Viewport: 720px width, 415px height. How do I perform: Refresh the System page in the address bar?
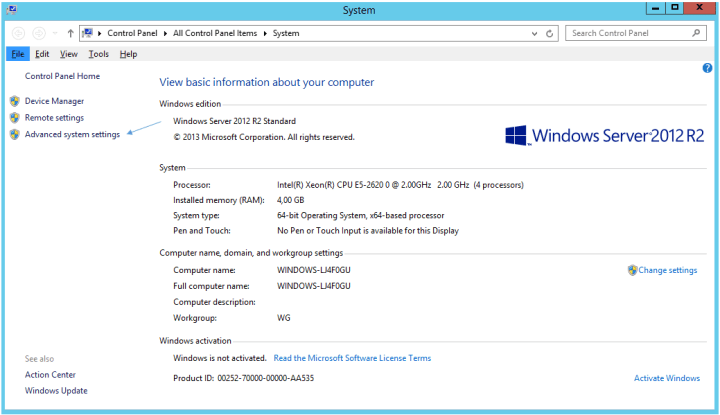click(550, 33)
